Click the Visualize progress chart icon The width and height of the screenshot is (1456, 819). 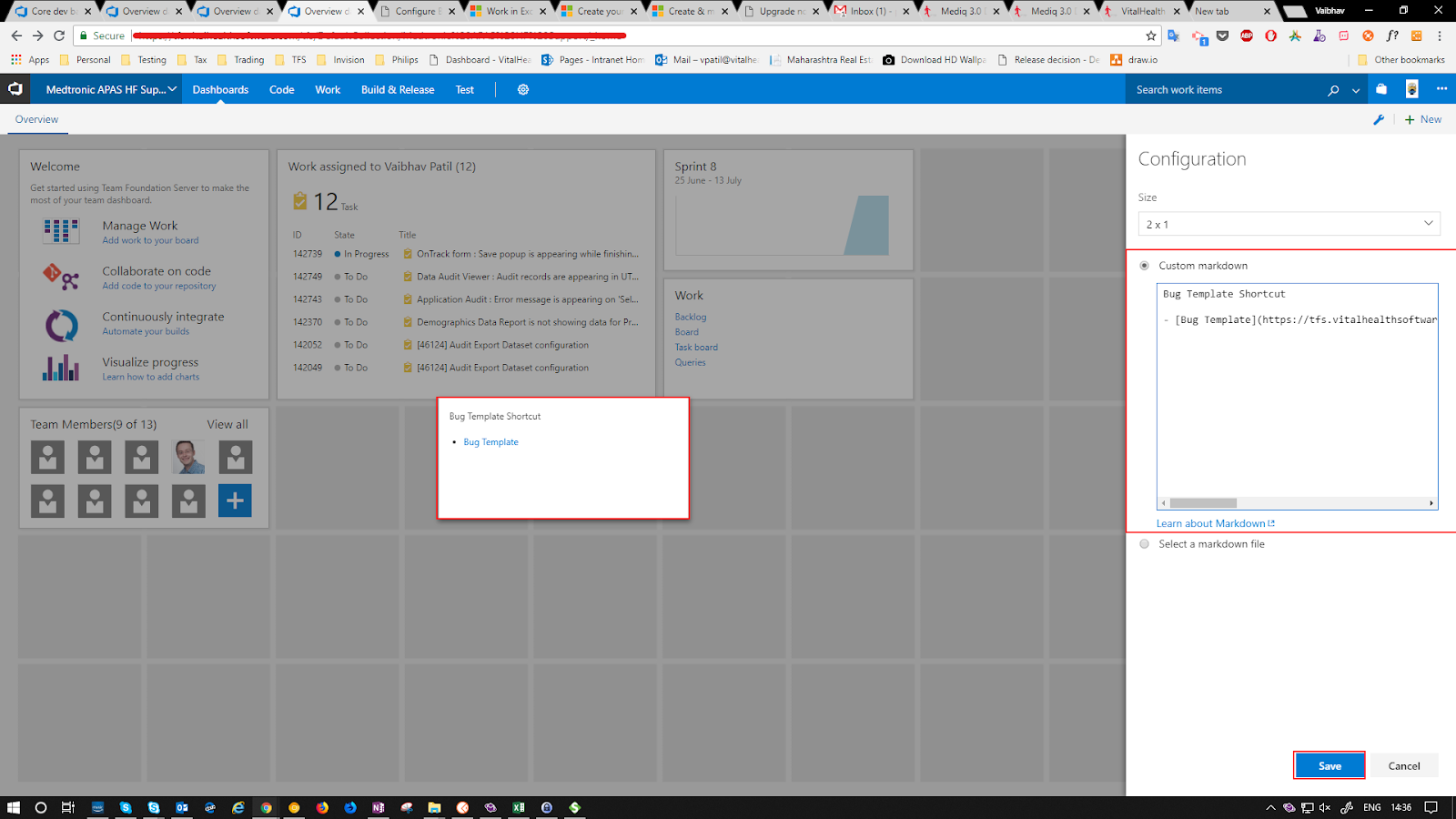click(59, 368)
